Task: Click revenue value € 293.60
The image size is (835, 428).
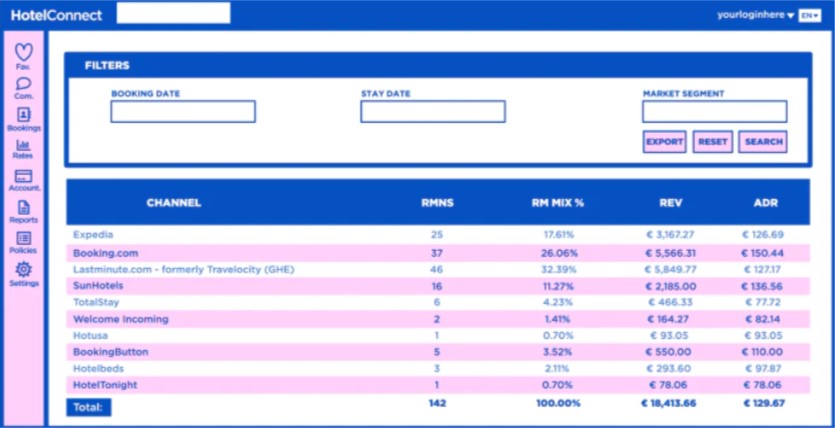Action: (x=670, y=368)
